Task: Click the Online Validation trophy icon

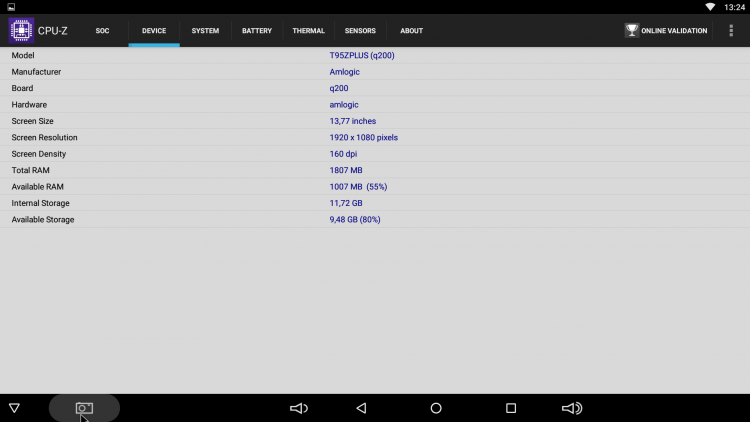Action: [631, 30]
